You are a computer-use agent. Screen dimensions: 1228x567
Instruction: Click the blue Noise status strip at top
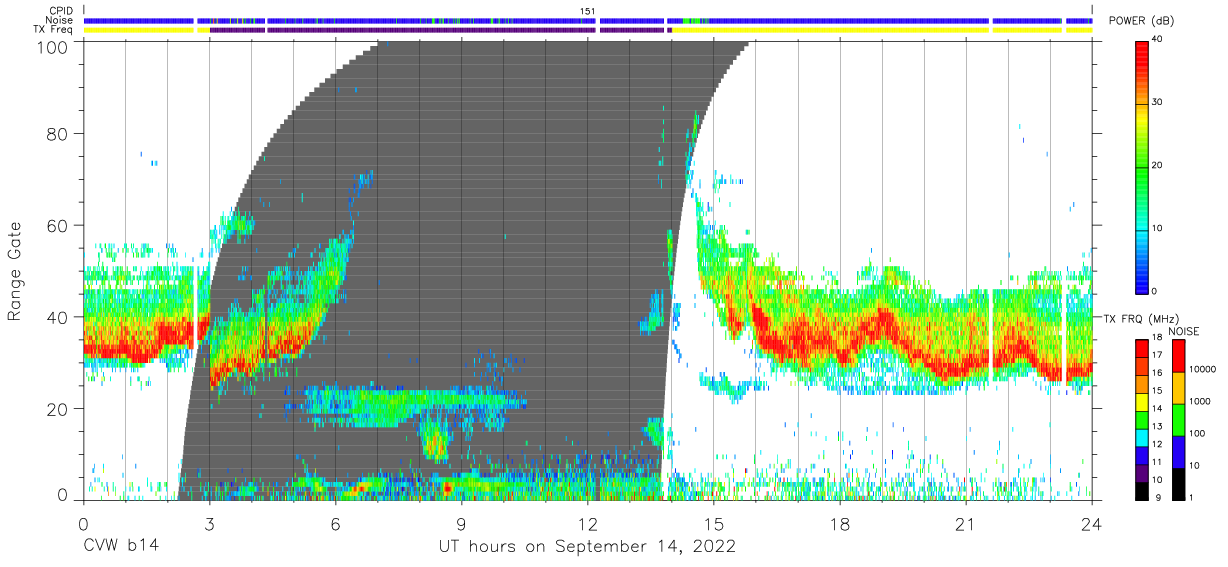click(x=588, y=20)
